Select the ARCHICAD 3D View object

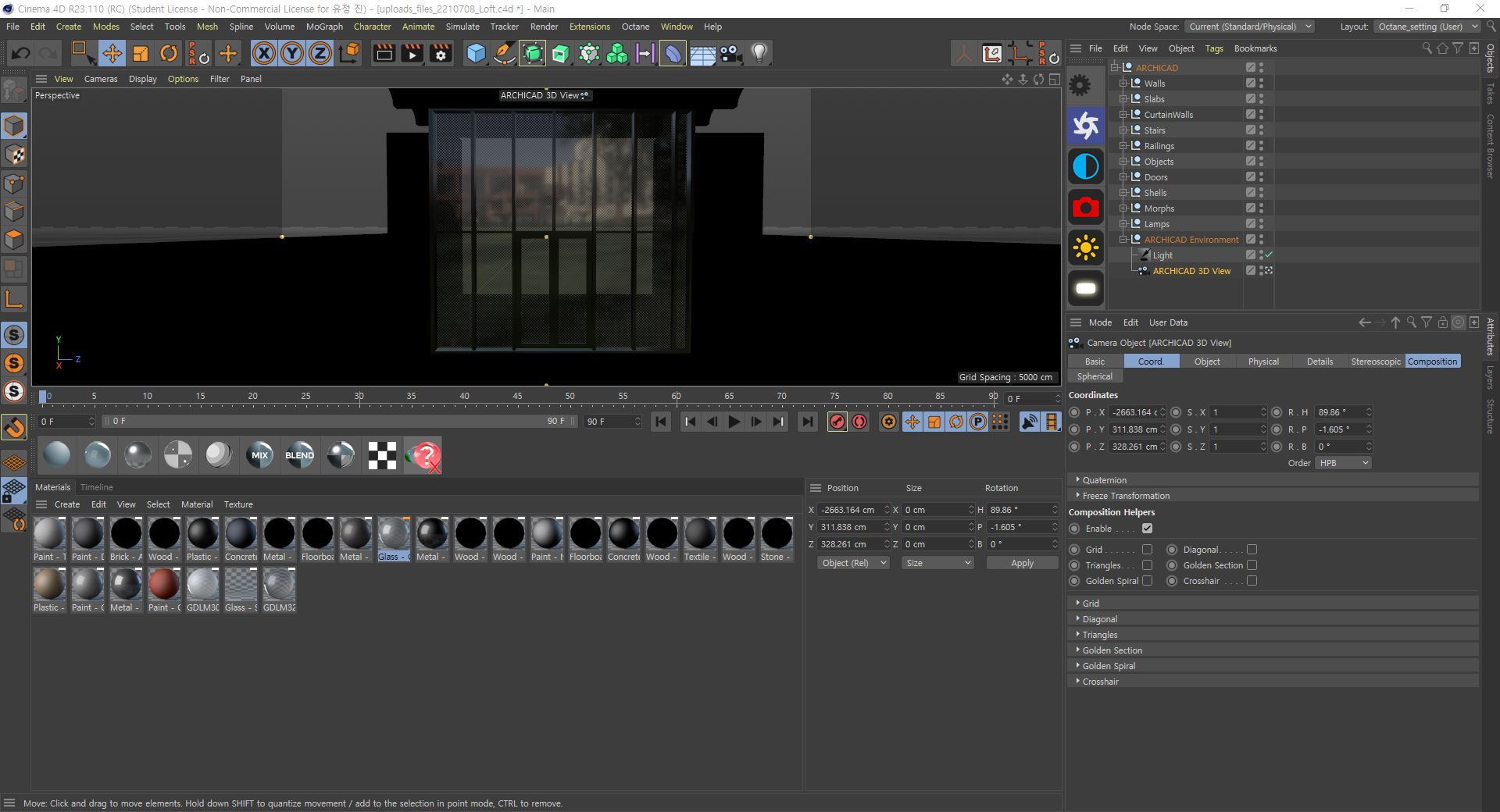click(x=1191, y=271)
